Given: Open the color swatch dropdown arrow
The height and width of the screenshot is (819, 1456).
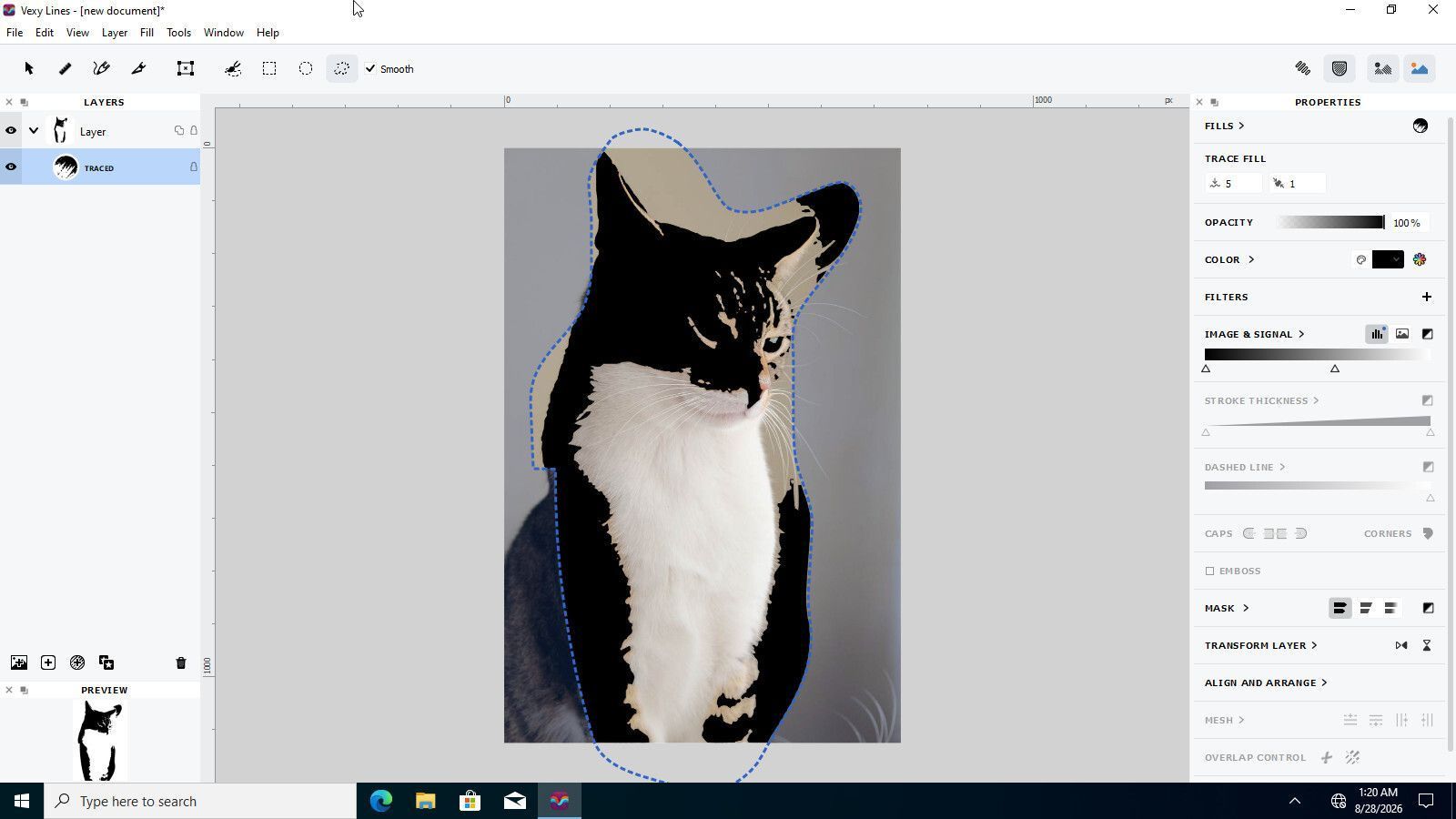Looking at the screenshot, I should click(x=1395, y=259).
